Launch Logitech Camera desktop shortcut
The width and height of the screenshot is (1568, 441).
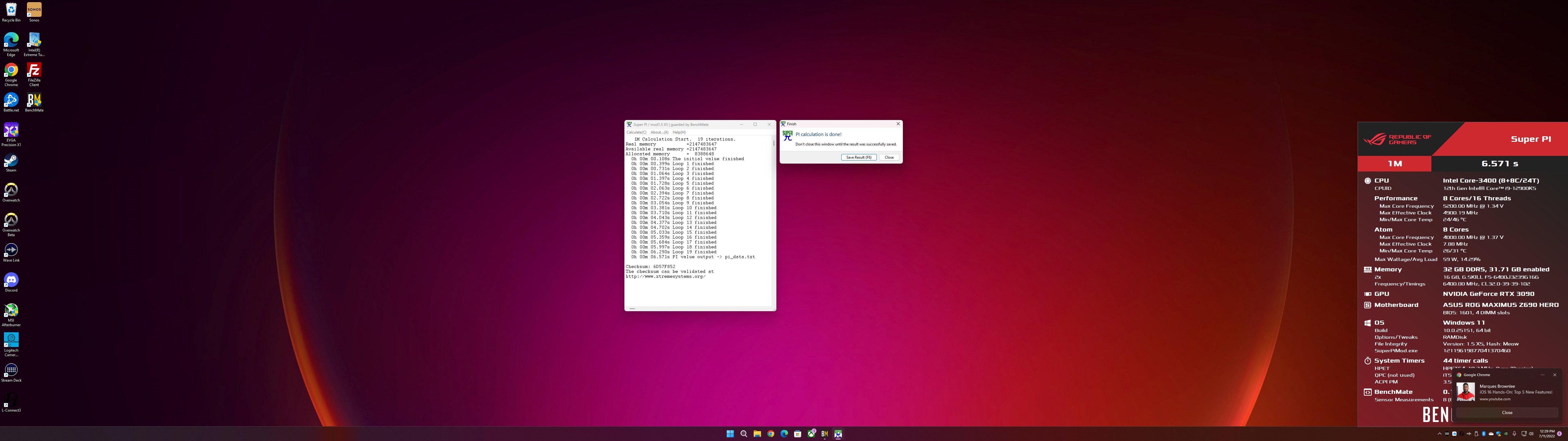pos(11,345)
